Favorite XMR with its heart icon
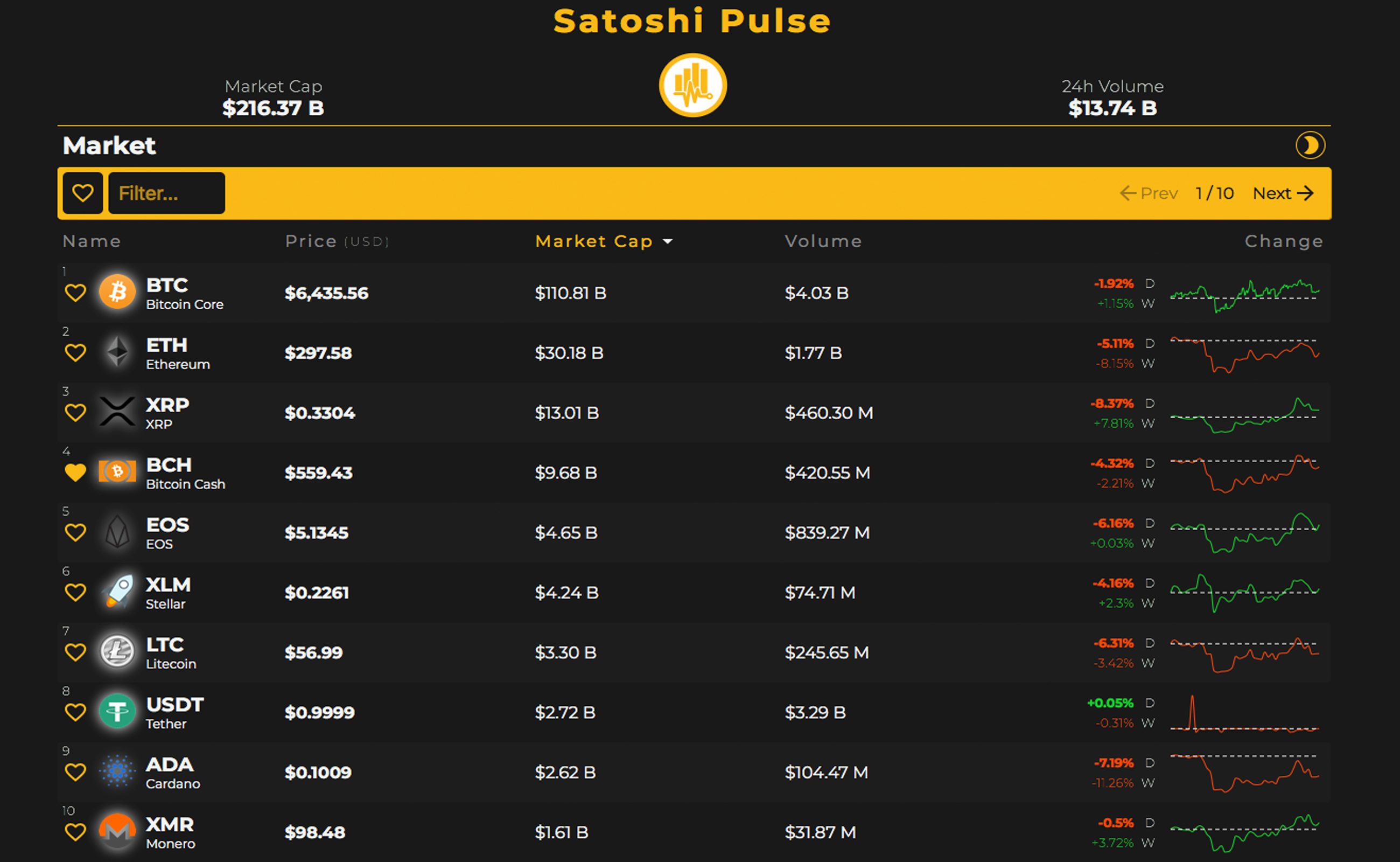1400x862 pixels. [75, 832]
